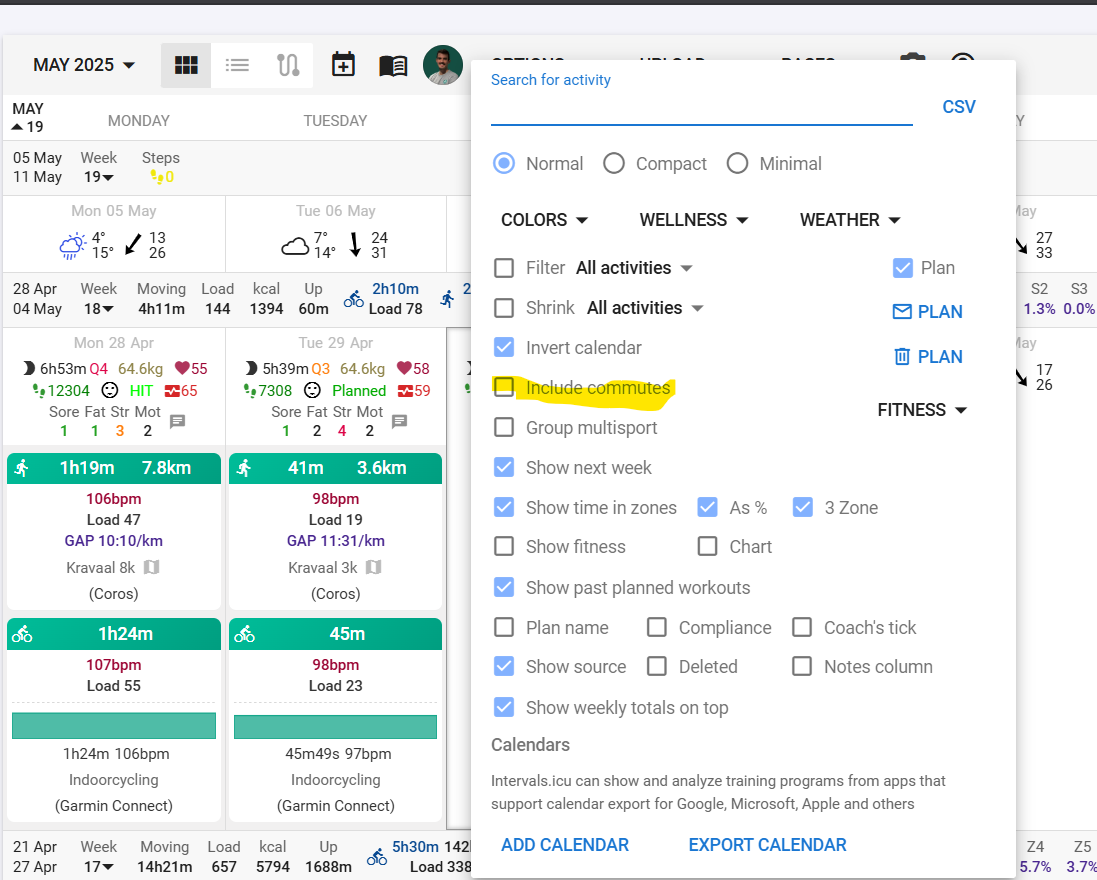1097x880 pixels.
Task: Click the user profile avatar
Action: click(442, 65)
